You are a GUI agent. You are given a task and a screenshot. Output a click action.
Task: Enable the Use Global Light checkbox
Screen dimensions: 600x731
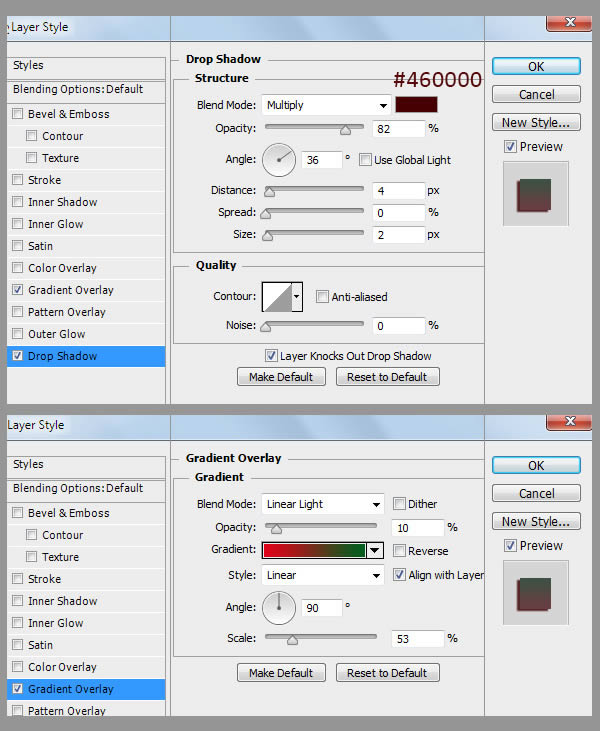pos(366,159)
